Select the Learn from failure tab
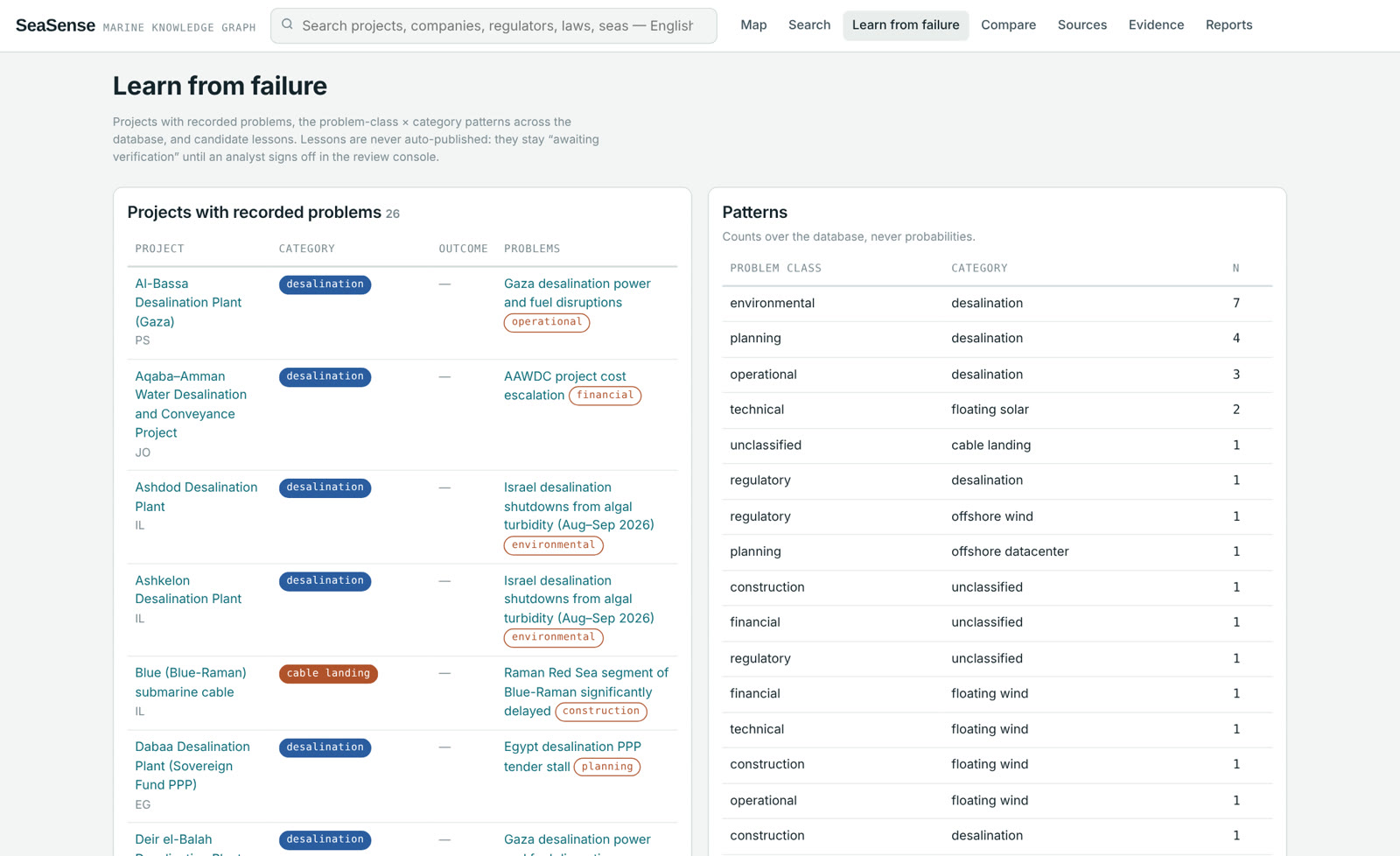 pyautogui.click(x=906, y=25)
